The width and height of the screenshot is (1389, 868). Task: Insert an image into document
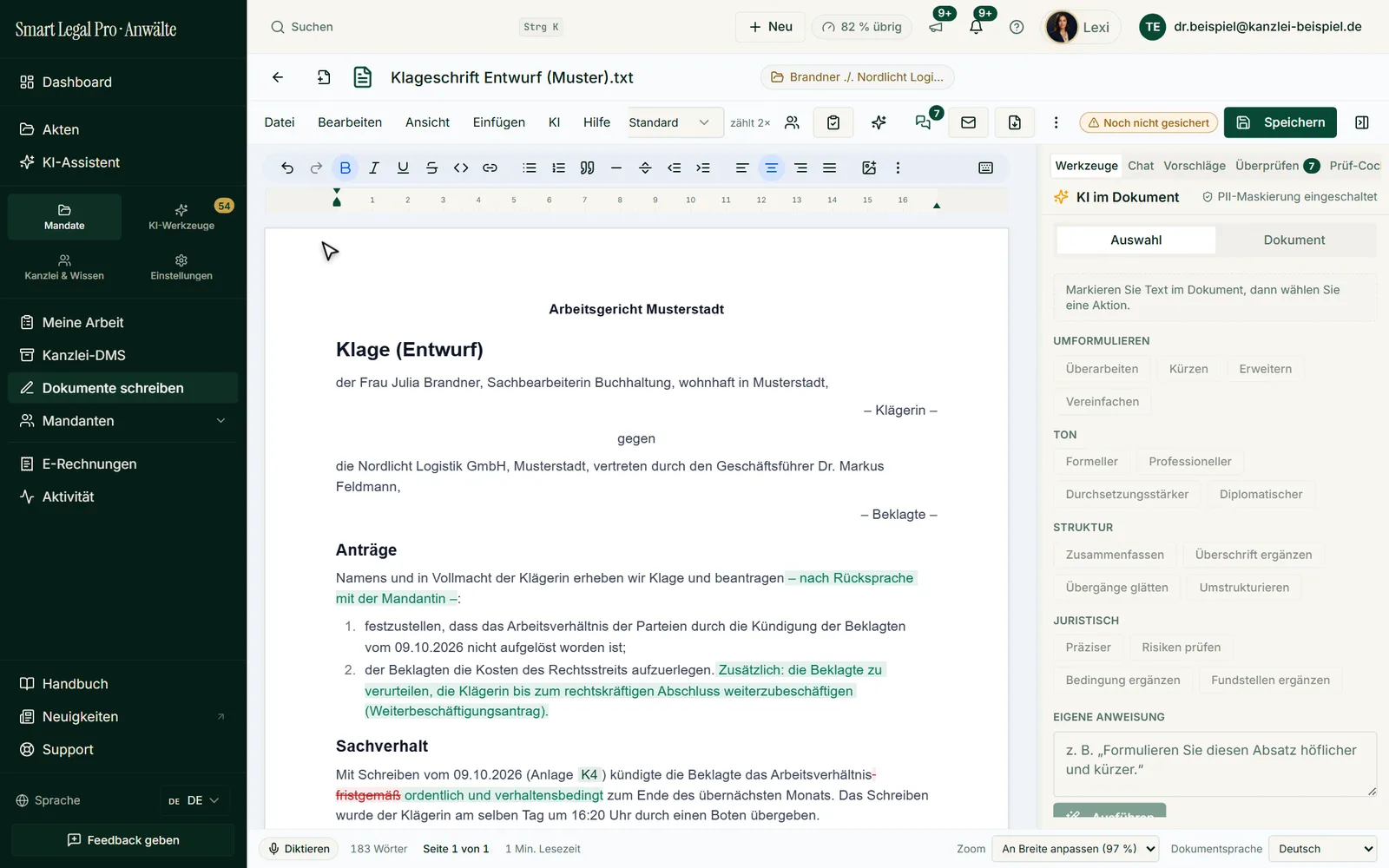click(869, 168)
